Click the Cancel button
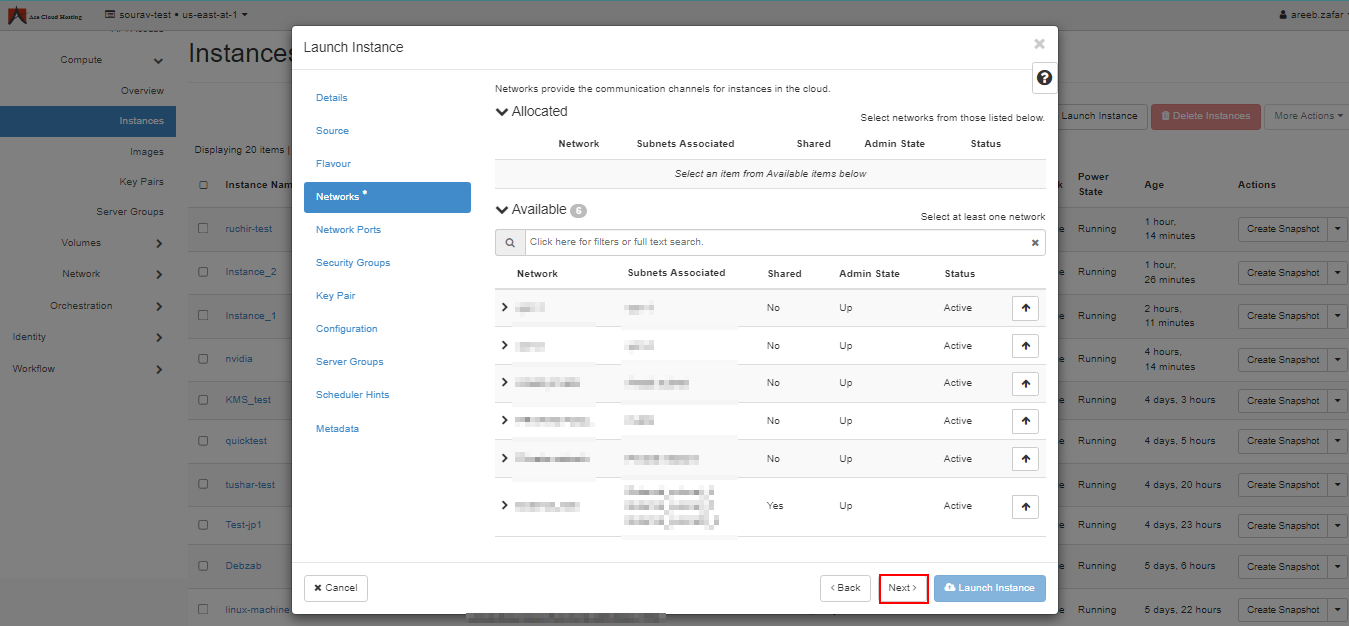This screenshot has height=626, width=1349. pos(336,588)
